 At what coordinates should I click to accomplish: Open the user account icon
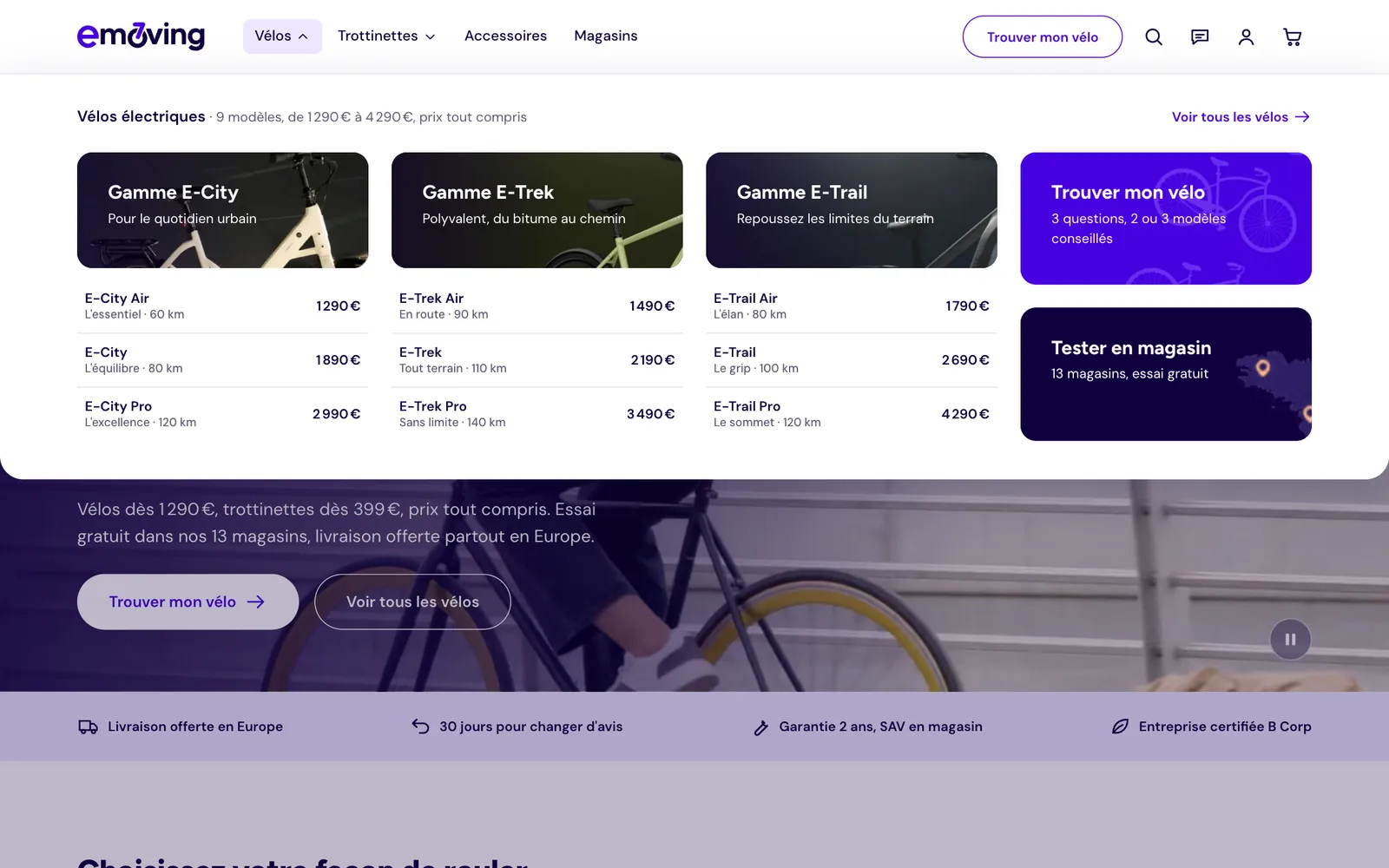pos(1246,36)
